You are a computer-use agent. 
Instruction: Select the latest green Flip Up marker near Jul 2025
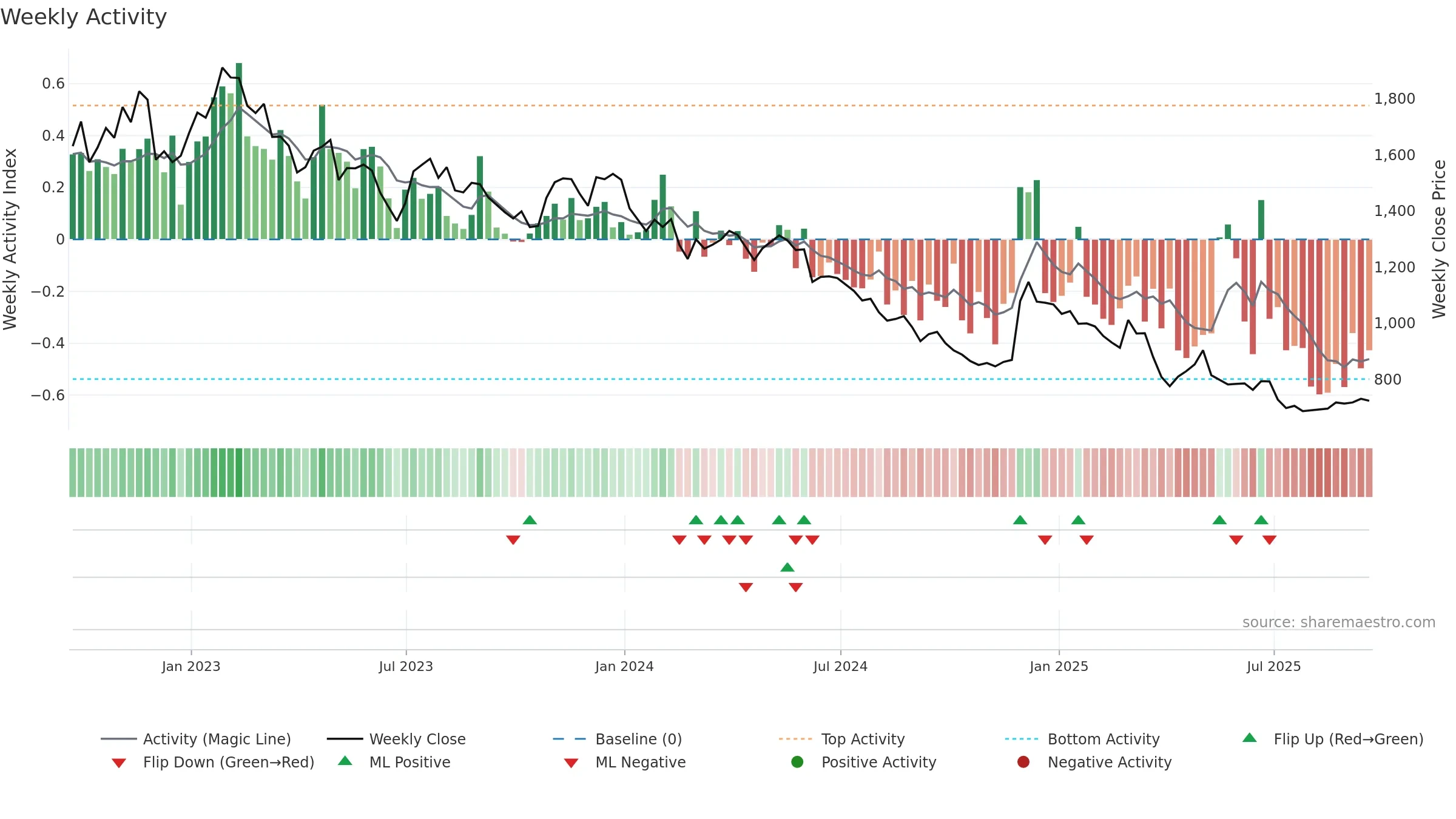pos(1261,520)
